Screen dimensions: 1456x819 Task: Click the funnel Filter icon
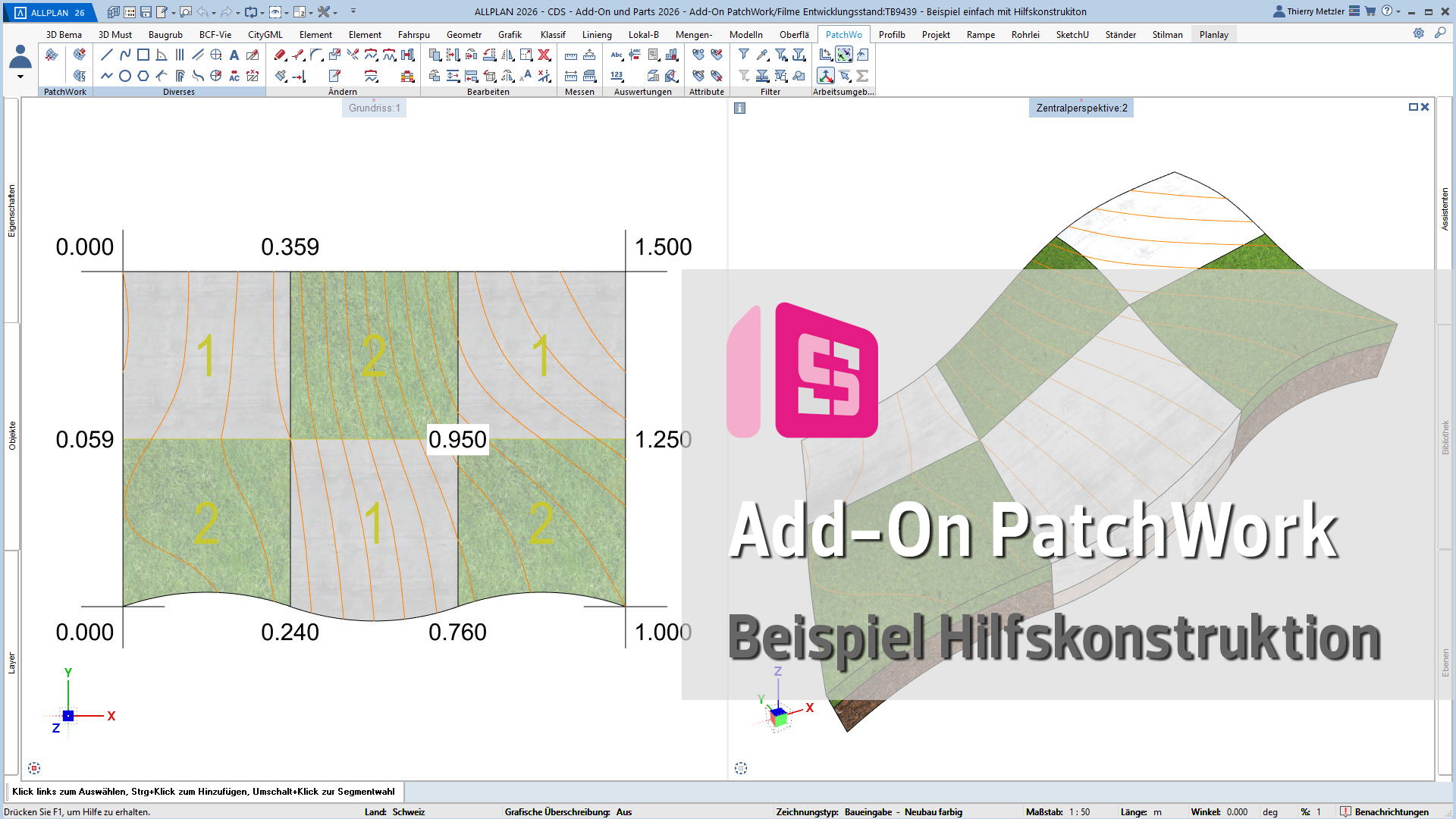point(744,55)
